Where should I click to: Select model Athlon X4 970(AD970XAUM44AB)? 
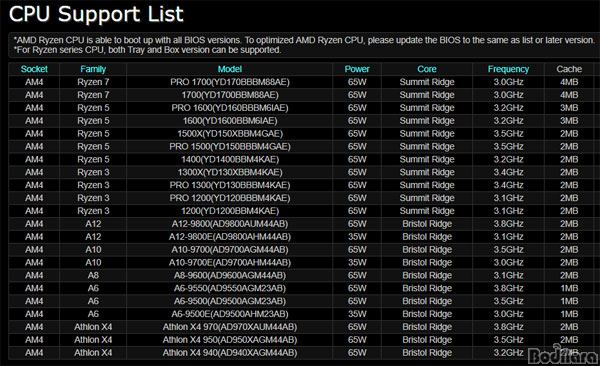(x=230, y=327)
